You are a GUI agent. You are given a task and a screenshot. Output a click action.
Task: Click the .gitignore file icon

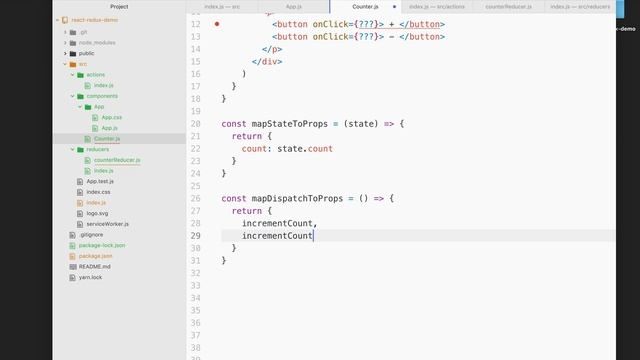(72, 235)
